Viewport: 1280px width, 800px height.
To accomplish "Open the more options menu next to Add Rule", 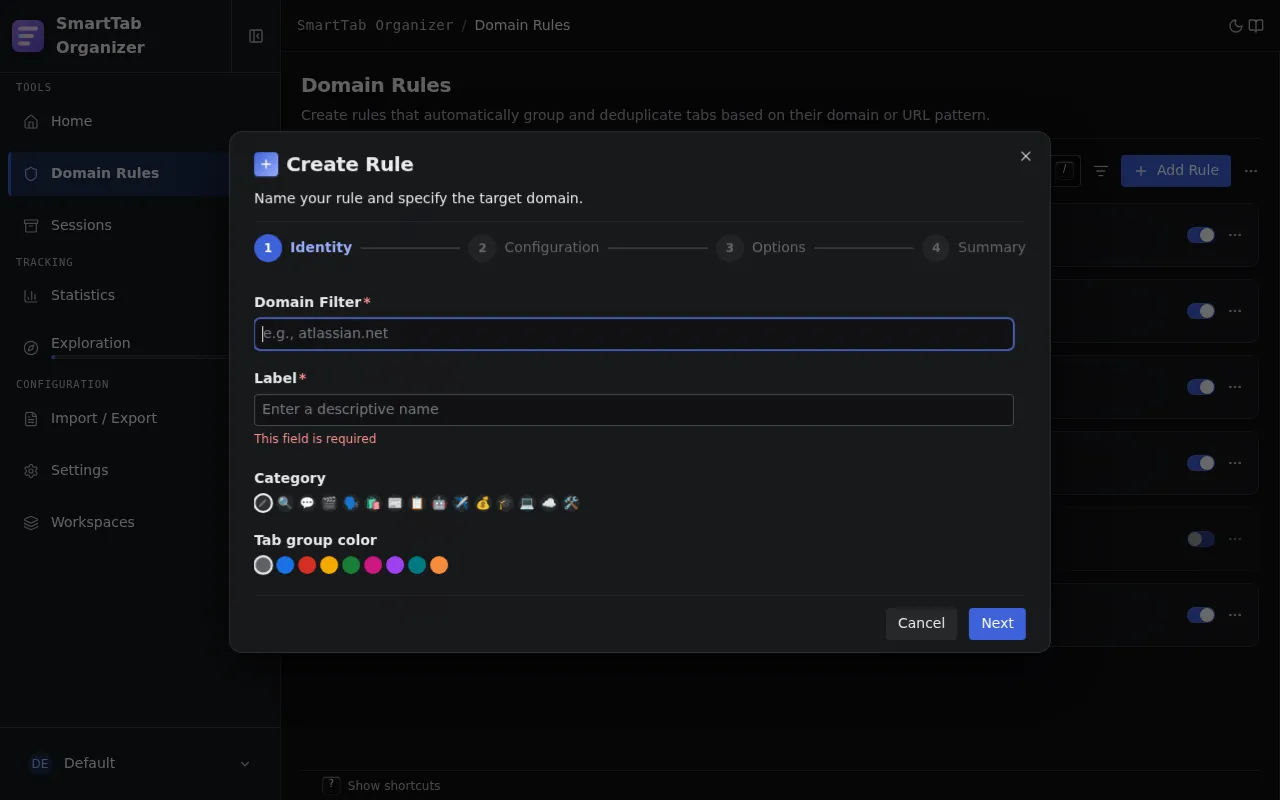I will click(x=1251, y=171).
